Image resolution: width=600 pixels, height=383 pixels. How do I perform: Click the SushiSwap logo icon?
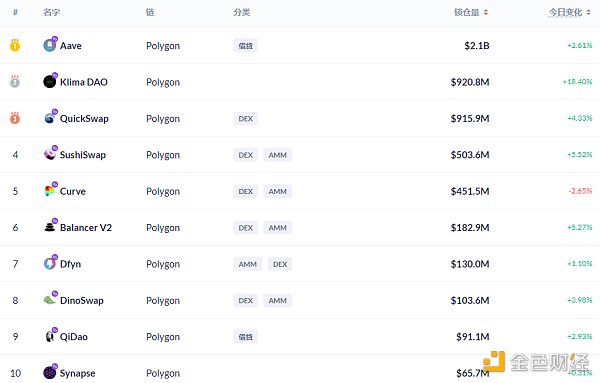point(50,154)
